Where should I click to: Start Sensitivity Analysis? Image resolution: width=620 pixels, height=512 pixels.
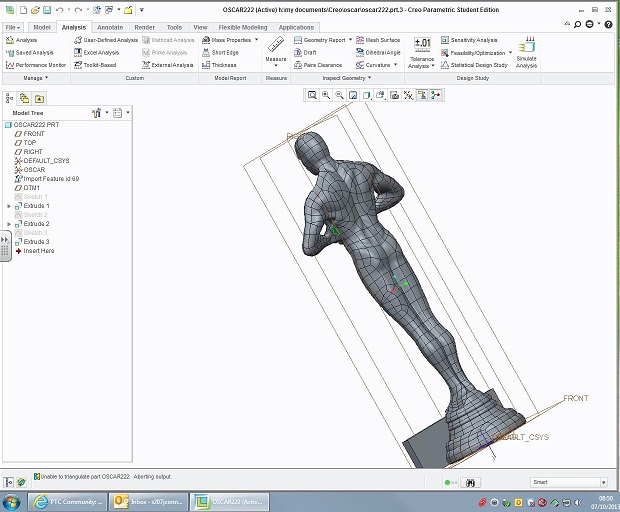point(469,40)
